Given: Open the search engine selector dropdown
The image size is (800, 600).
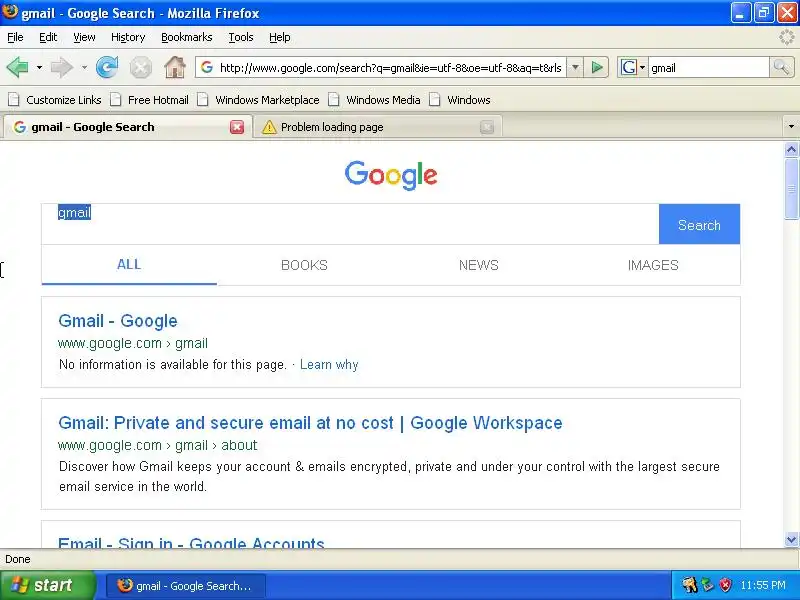Looking at the screenshot, I should click(633, 67).
